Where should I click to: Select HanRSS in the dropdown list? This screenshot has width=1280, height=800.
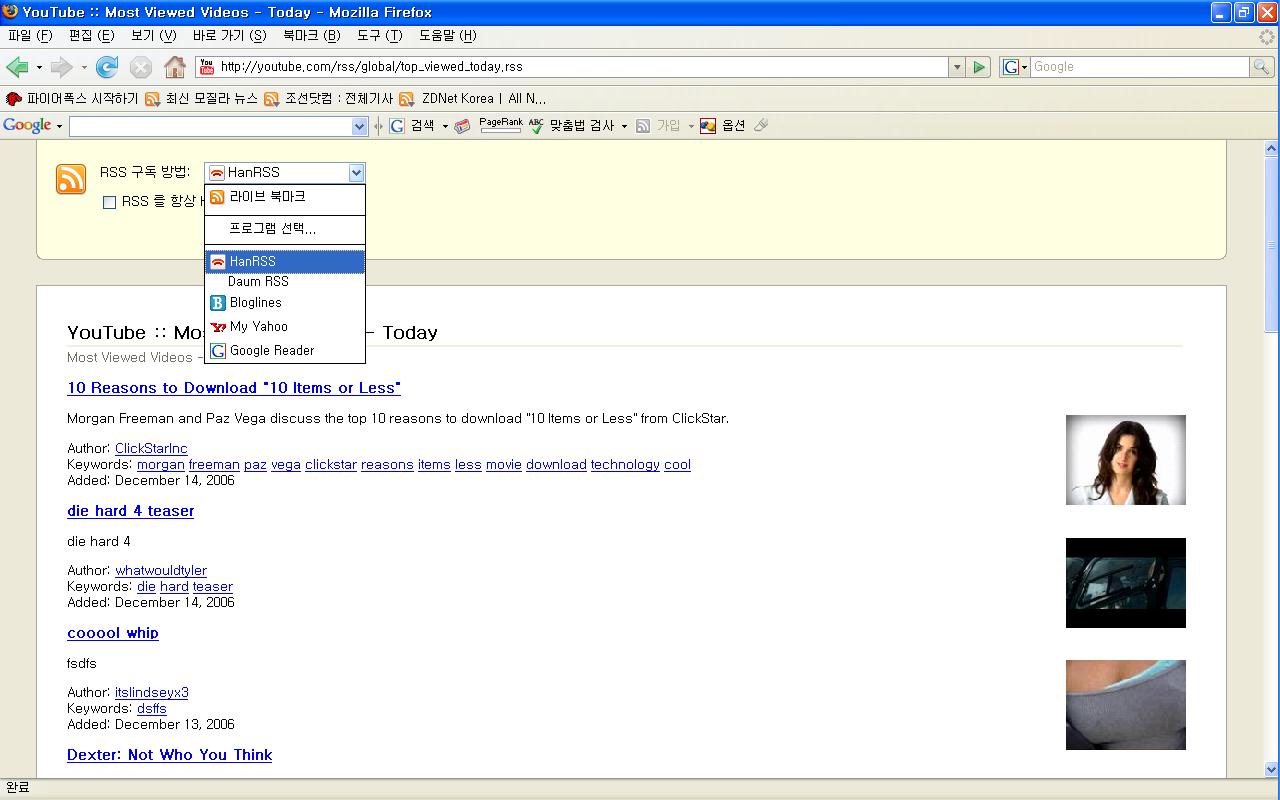pyautogui.click(x=285, y=261)
